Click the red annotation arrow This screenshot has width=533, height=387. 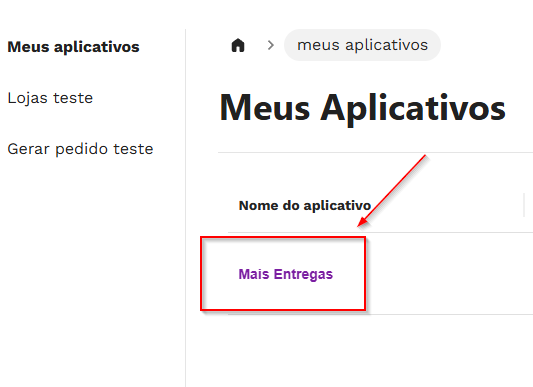392,190
